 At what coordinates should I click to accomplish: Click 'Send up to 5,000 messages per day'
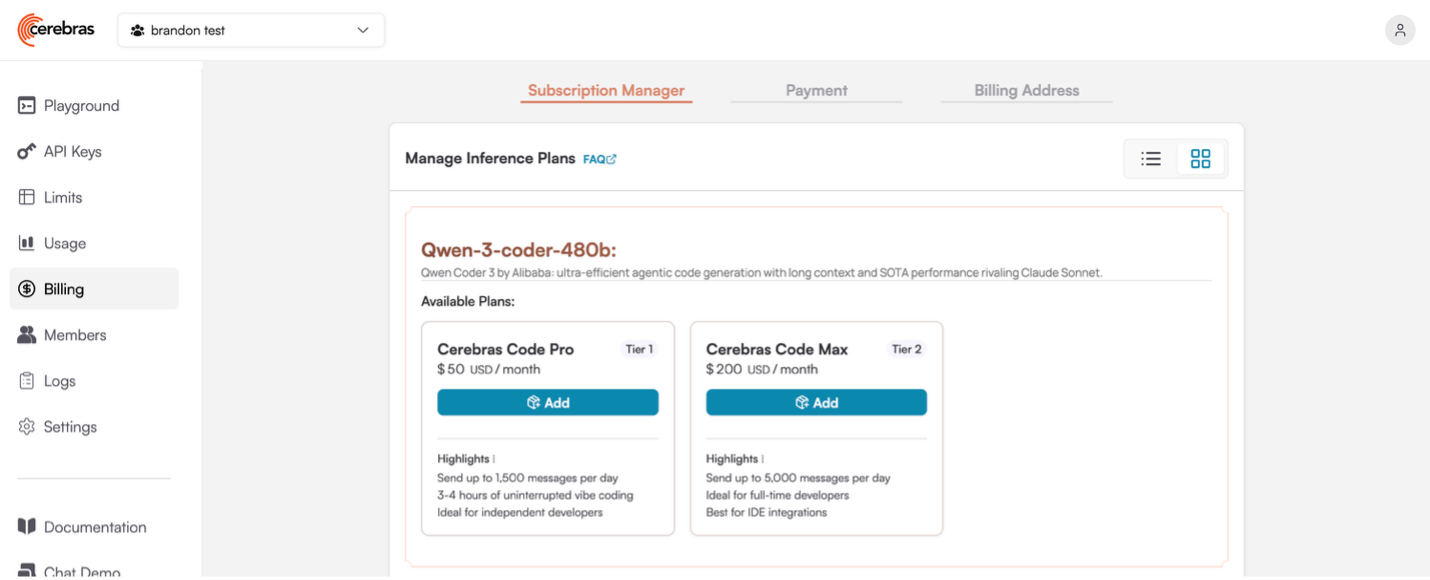pos(798,478)
